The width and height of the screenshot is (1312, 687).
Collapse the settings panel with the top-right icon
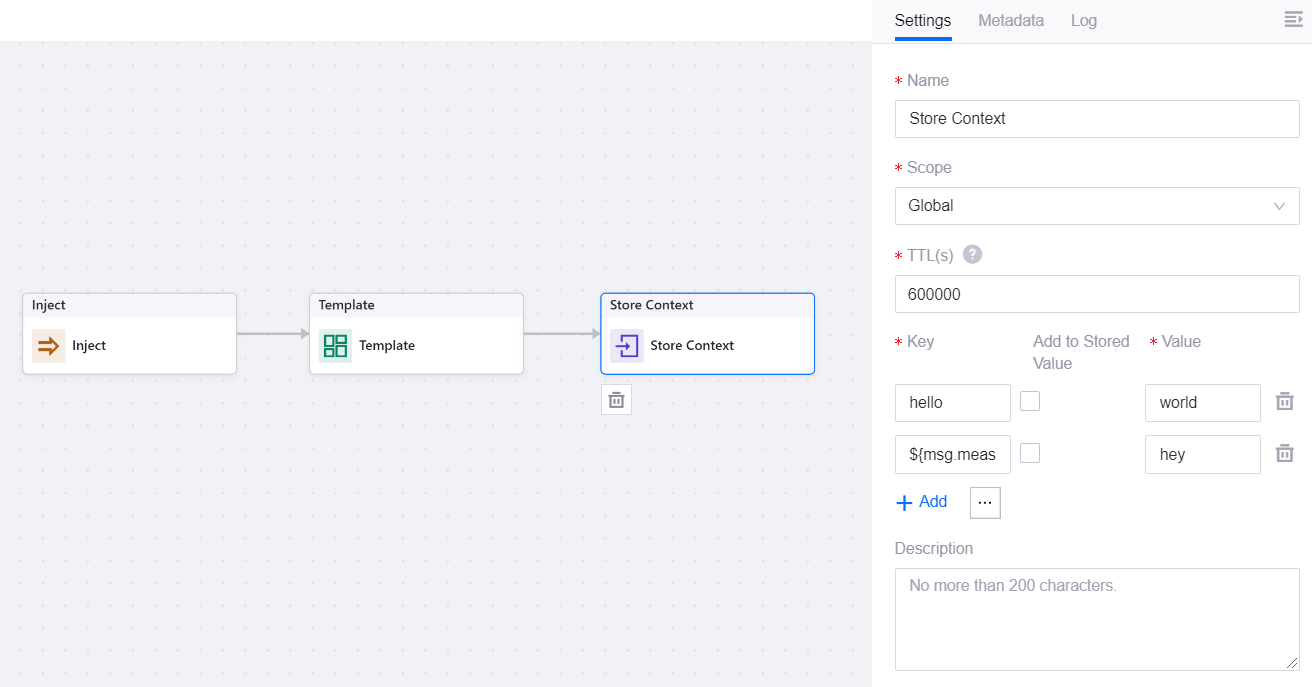point(1293,20)
